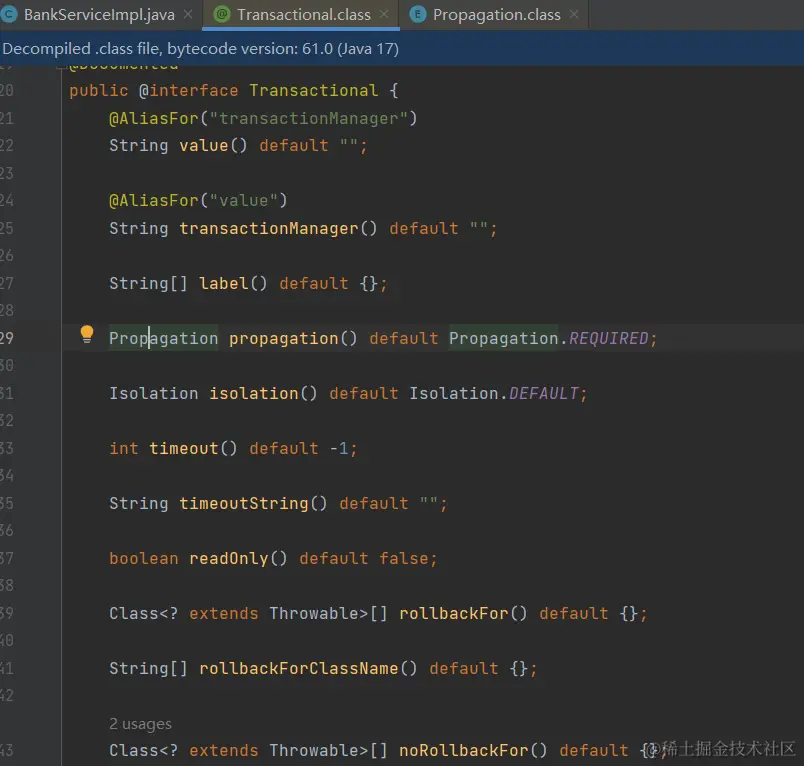Click the Isolation.DEFAULT value on line 31
Screen dimensions: 804x766
493,393
